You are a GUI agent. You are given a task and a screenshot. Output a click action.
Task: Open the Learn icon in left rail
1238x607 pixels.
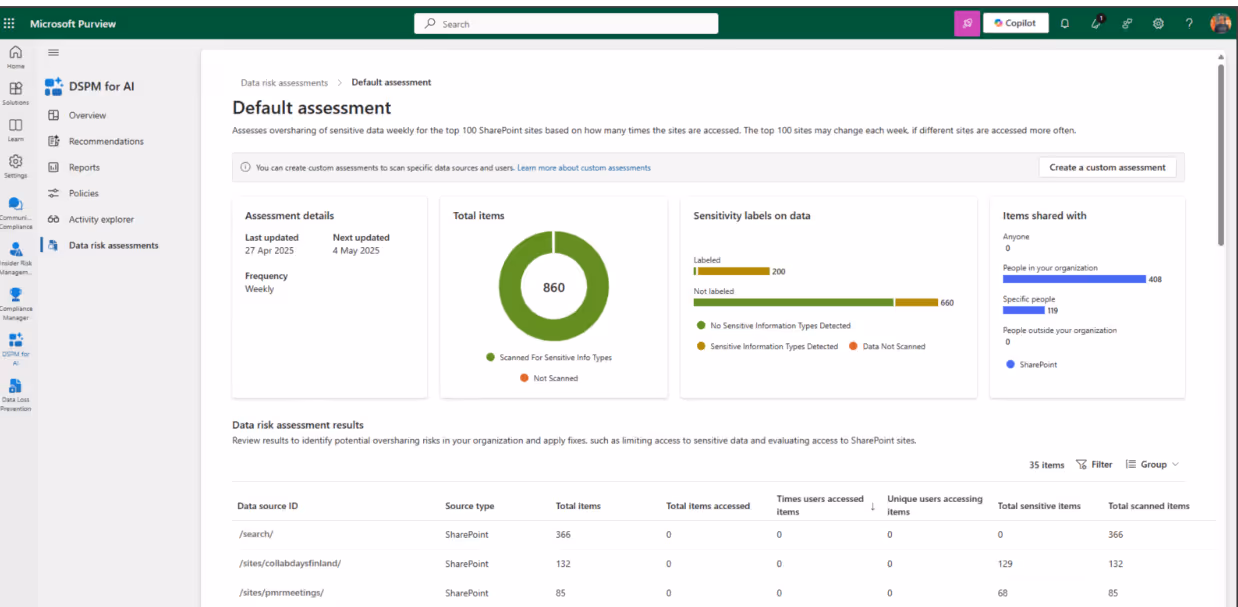click(15, 129)
